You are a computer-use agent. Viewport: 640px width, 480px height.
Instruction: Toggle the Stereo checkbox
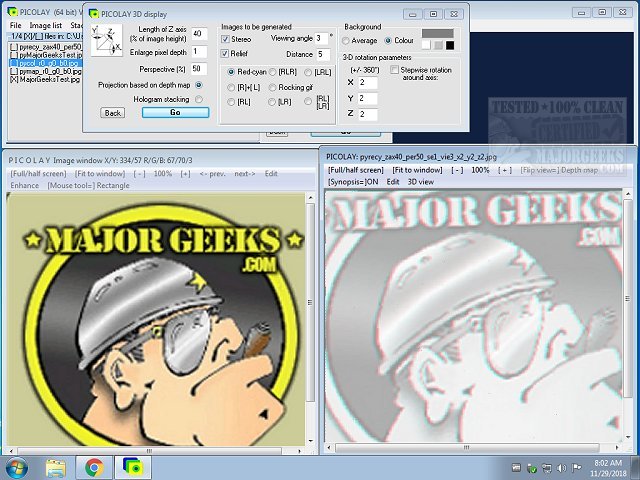coord(225,39)
